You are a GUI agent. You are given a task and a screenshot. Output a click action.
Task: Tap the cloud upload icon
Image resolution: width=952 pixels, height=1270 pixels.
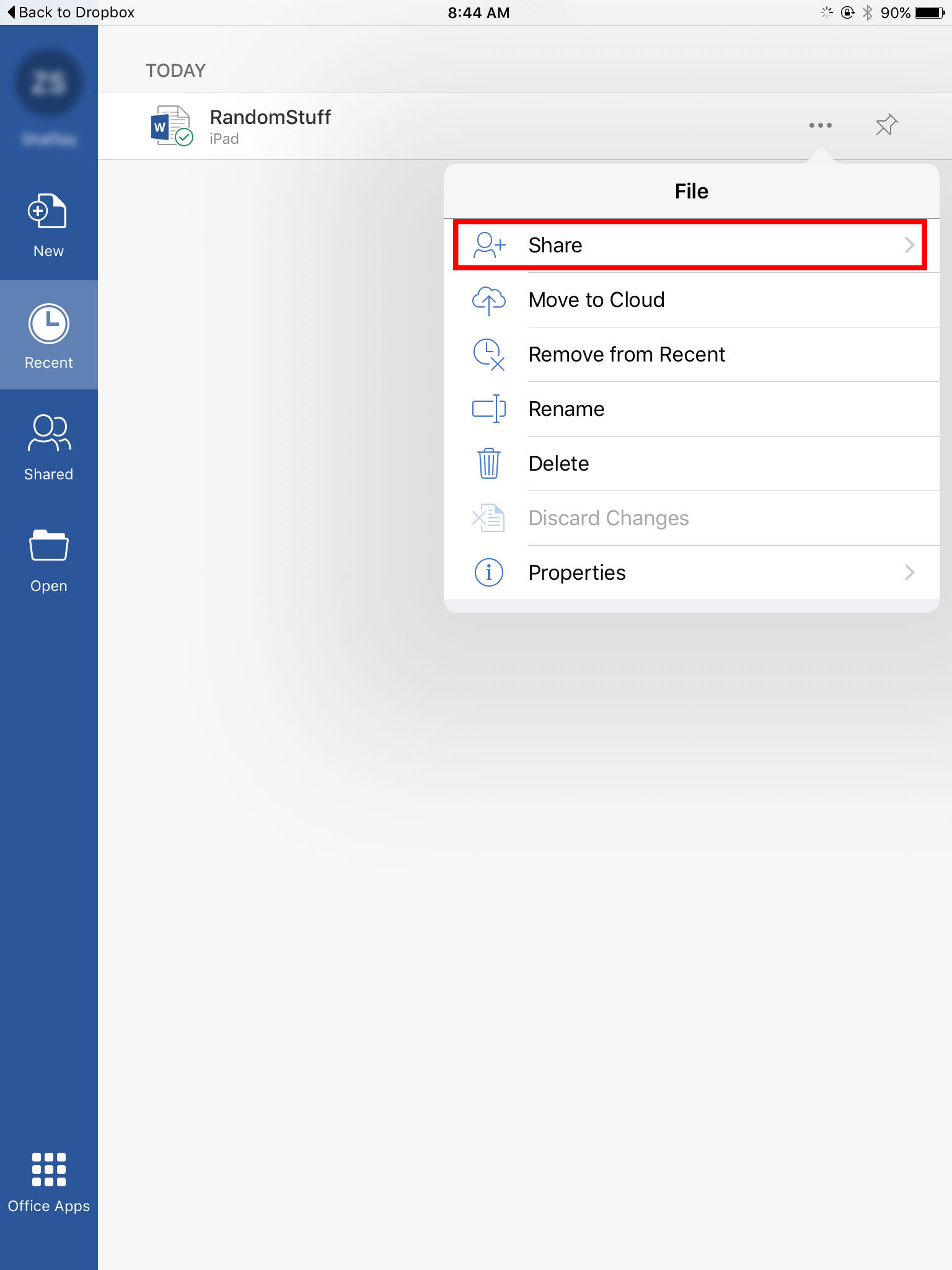click(488, 301)
